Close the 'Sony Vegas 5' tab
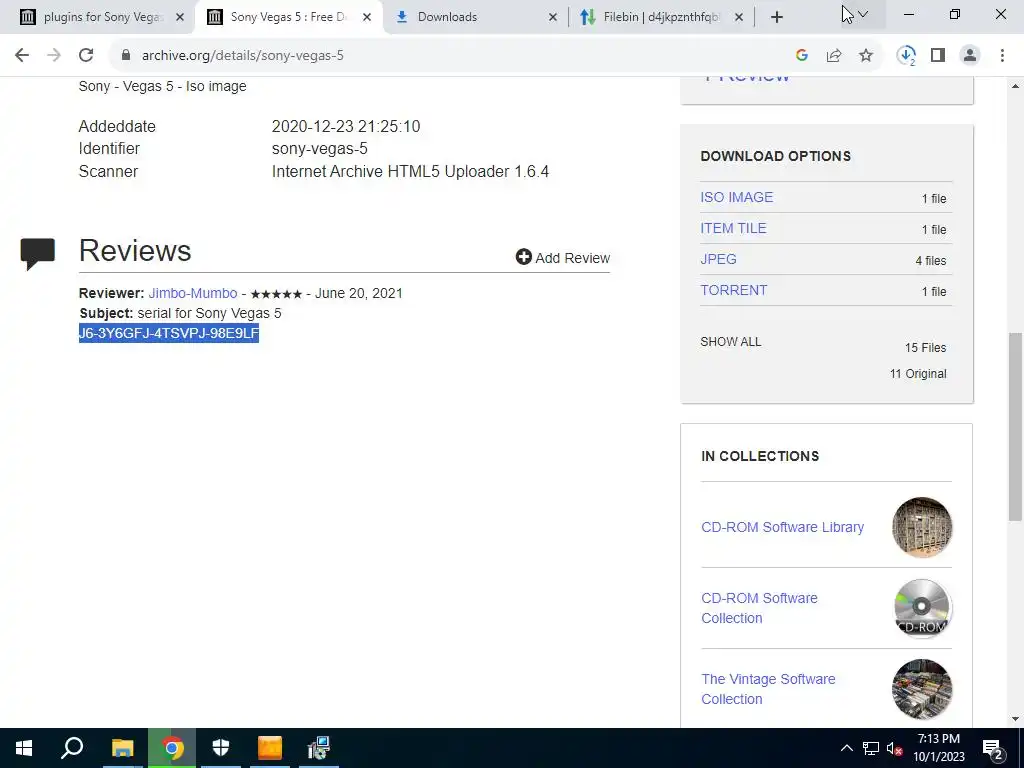The width and height of the screenshot is (1024, 768). point(367,17)
